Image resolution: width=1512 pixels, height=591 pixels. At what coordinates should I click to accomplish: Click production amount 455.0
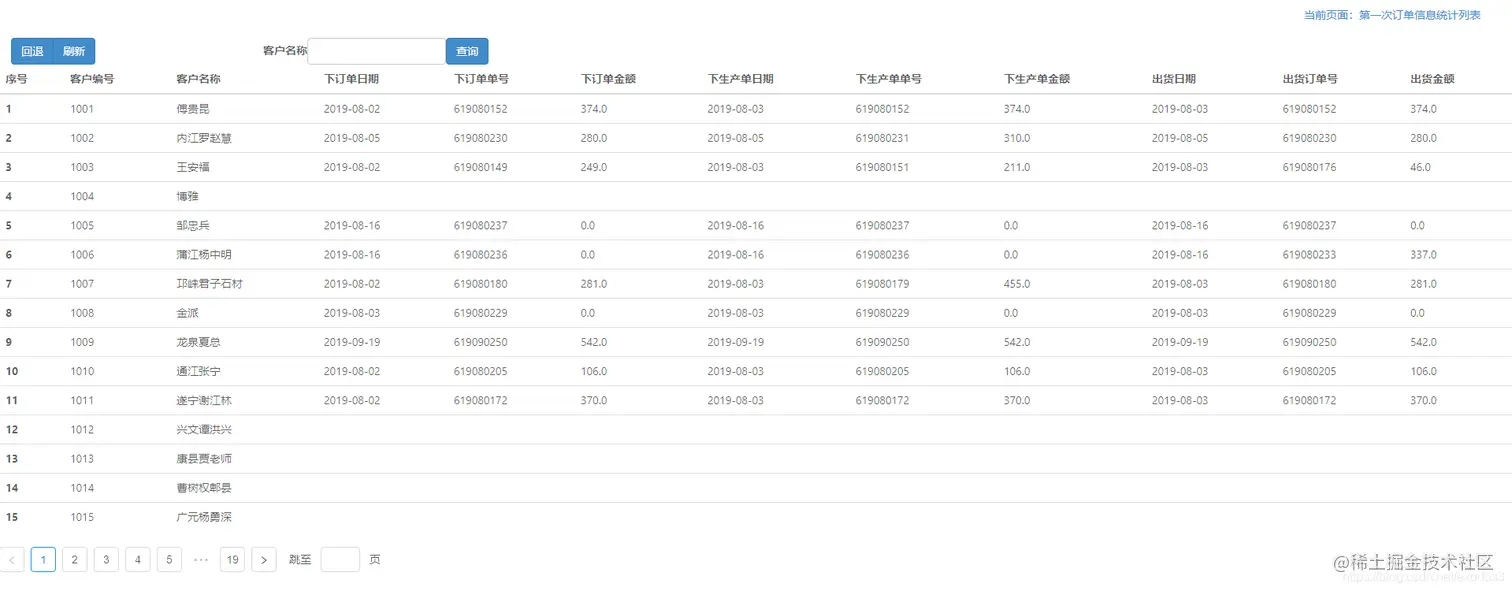click(1017, 284)
